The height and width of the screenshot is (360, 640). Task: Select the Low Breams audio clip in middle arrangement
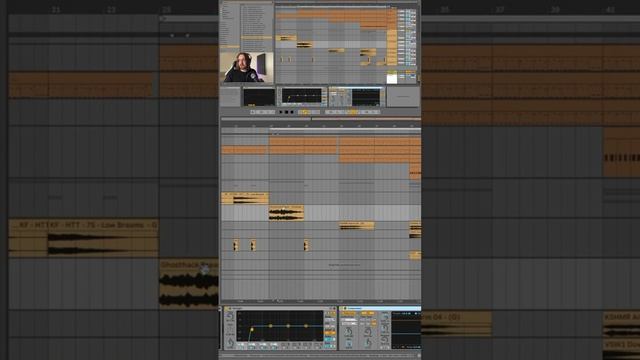pyautogui.click(x=245, y=198)
